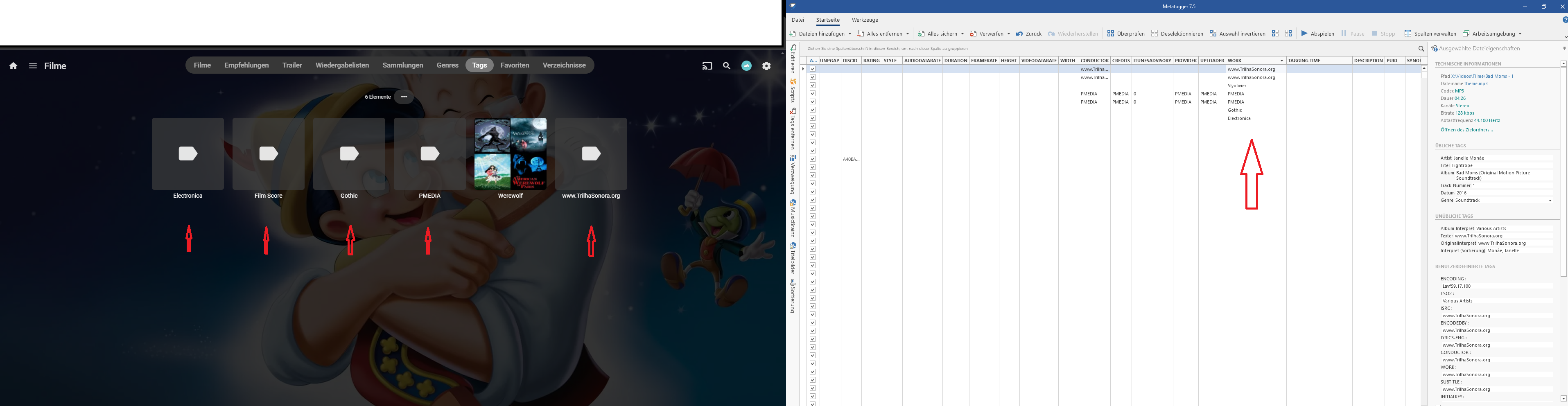Viewport: 1568px width, 406px height.
Task: Switch to the Genres tab
Action: [x=447, y=65]
